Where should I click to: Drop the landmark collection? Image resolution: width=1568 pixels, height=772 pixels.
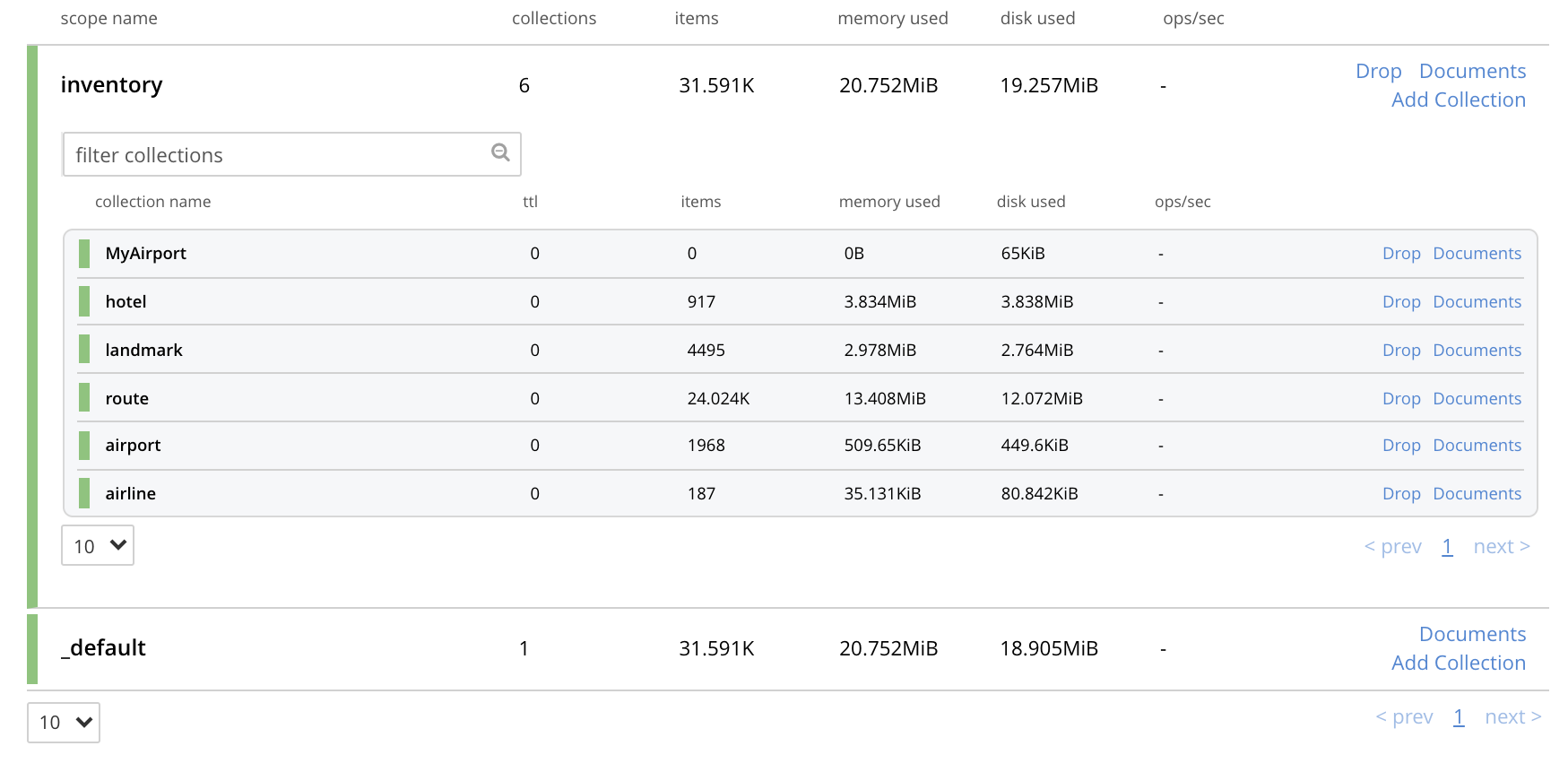1400,351
